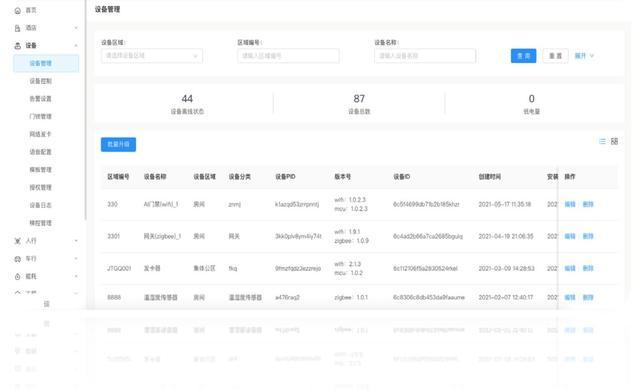This screenshot has width=640, height=389.
Task: Click the sidebar vertical scrollbar
Action: pos(86,110)
